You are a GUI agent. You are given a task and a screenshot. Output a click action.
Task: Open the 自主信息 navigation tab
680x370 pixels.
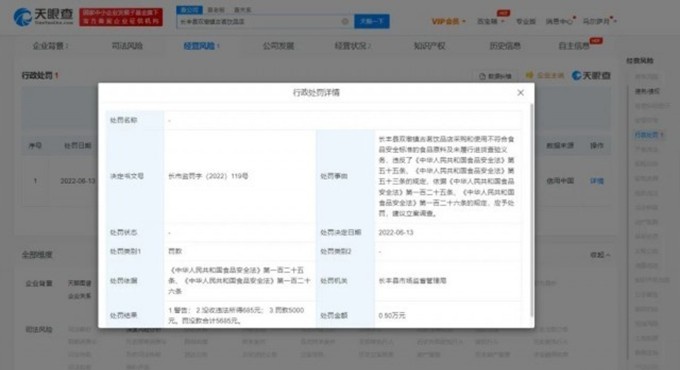pos(574,46)
